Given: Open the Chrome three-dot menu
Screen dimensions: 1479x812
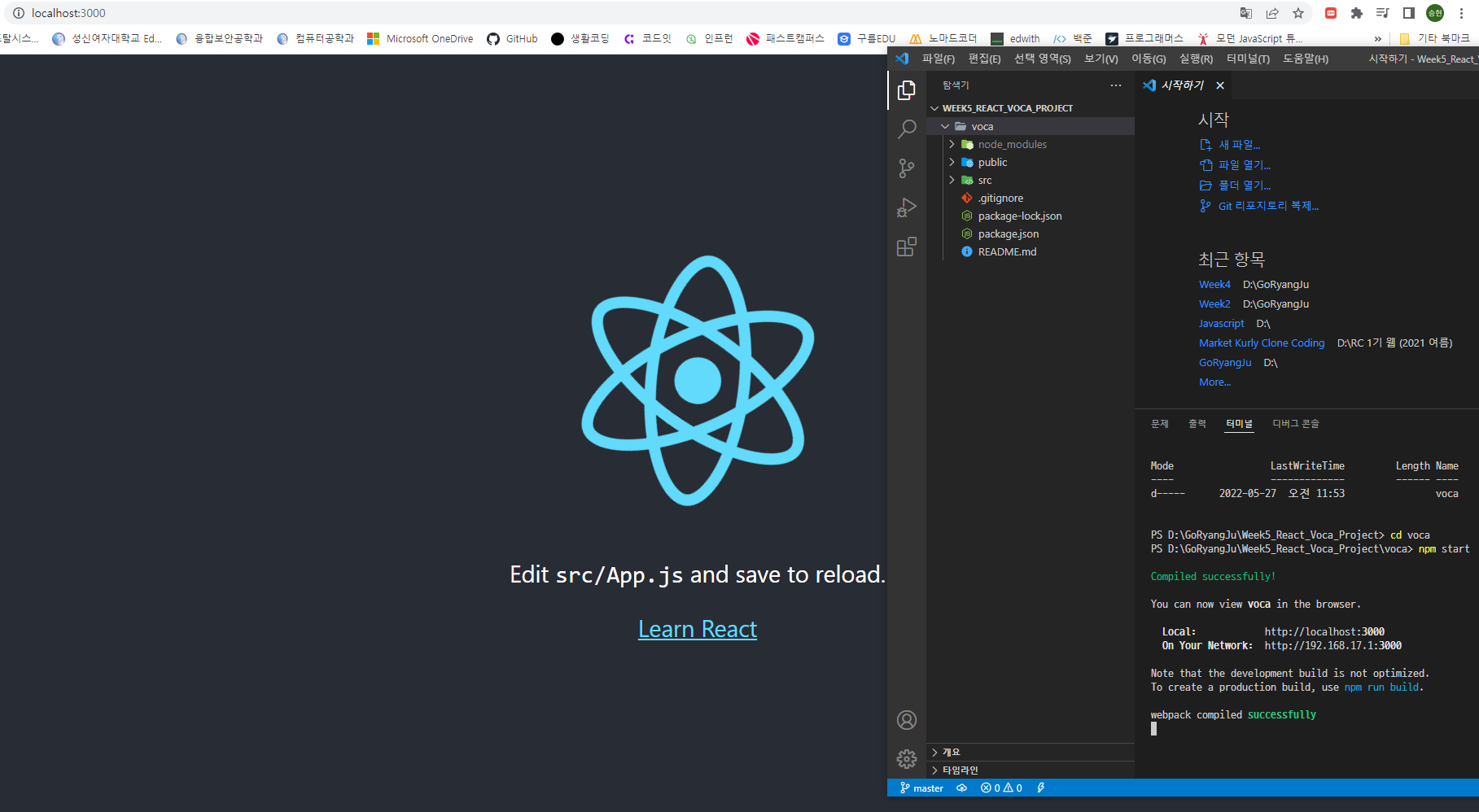Looking at the screenshot, I should click(x=1462, y=13).
